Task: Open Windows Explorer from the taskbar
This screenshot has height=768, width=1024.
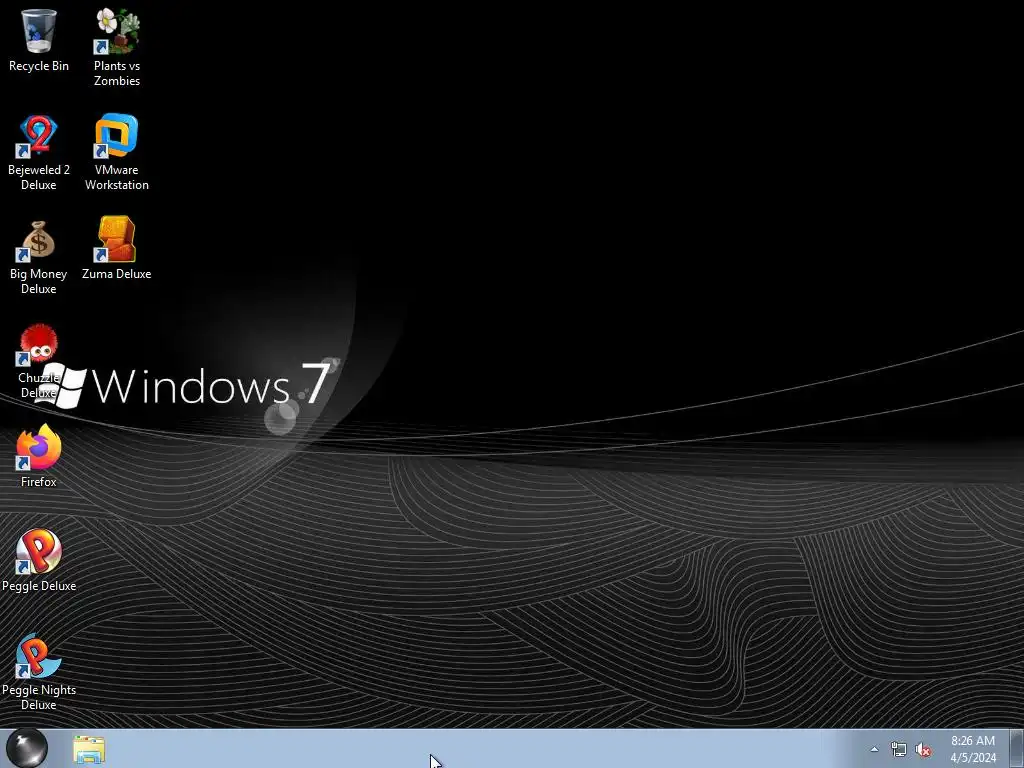Action: pyautogui.click(x=89, y=749)
